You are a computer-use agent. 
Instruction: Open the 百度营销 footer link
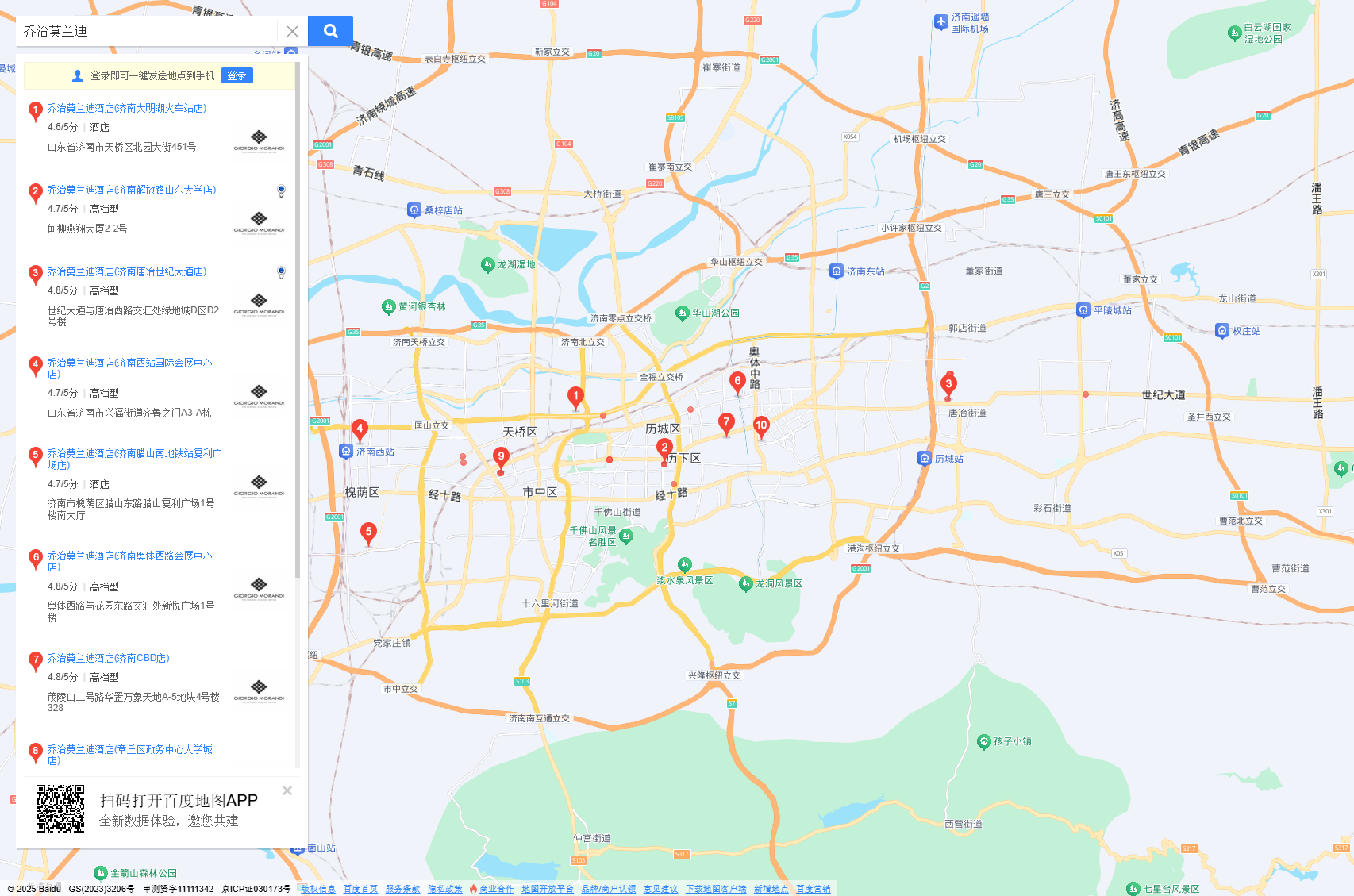coord(814,889)
